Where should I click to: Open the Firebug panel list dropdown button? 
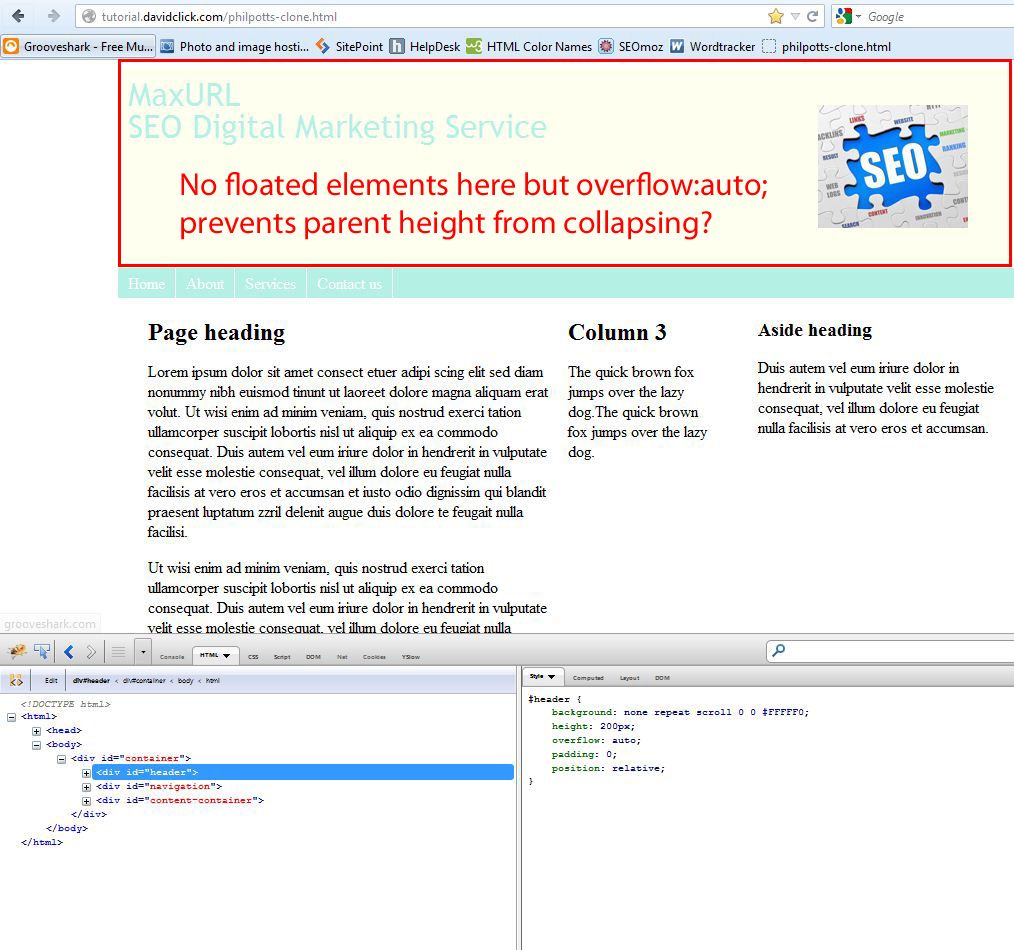point(143,652)
